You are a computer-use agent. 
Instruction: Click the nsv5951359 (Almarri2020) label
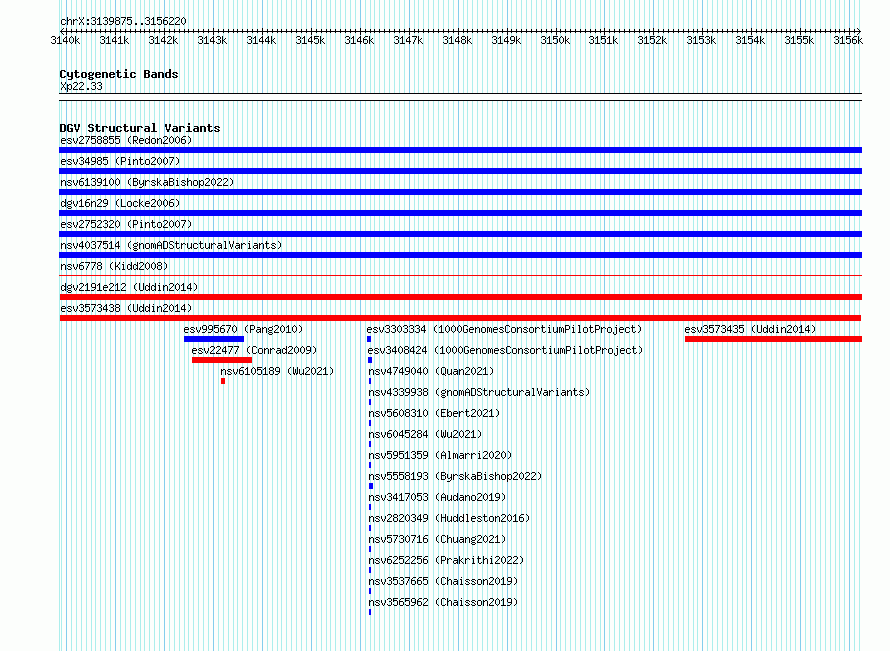440,455
